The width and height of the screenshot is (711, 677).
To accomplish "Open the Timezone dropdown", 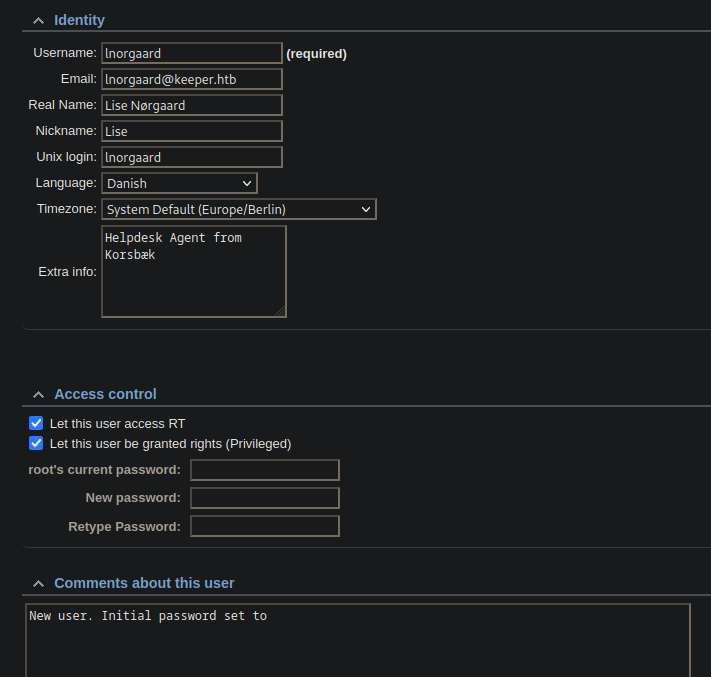I will (239, 209).
